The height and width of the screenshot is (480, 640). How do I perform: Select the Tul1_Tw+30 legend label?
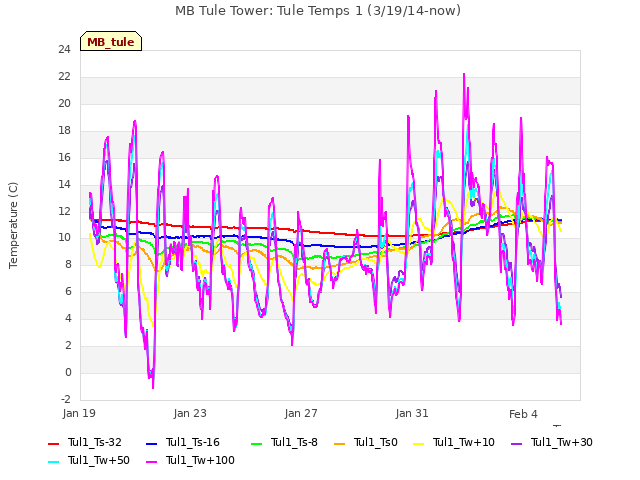tap(562, 442)
